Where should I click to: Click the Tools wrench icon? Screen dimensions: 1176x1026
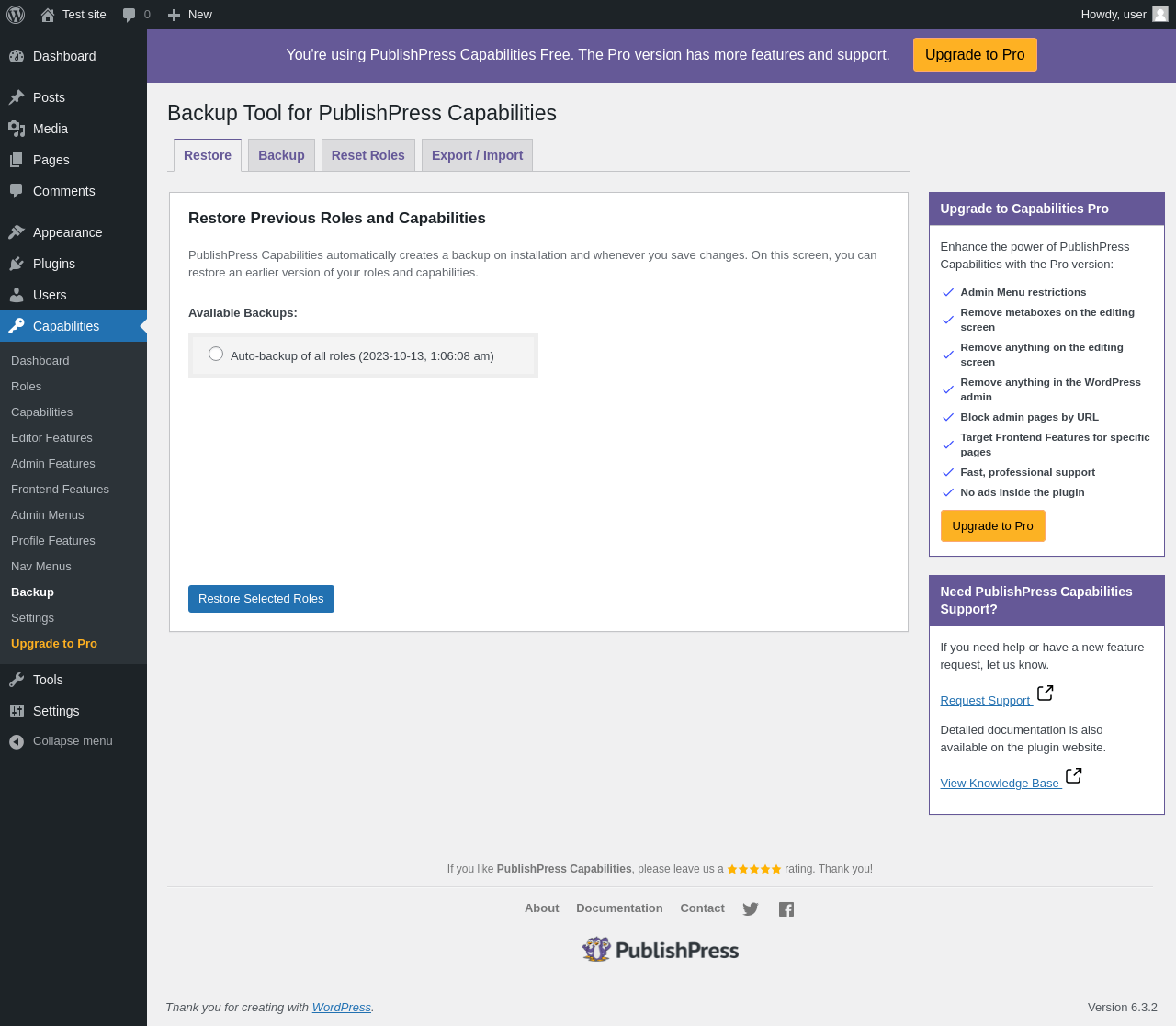click(x=17, y=680)
